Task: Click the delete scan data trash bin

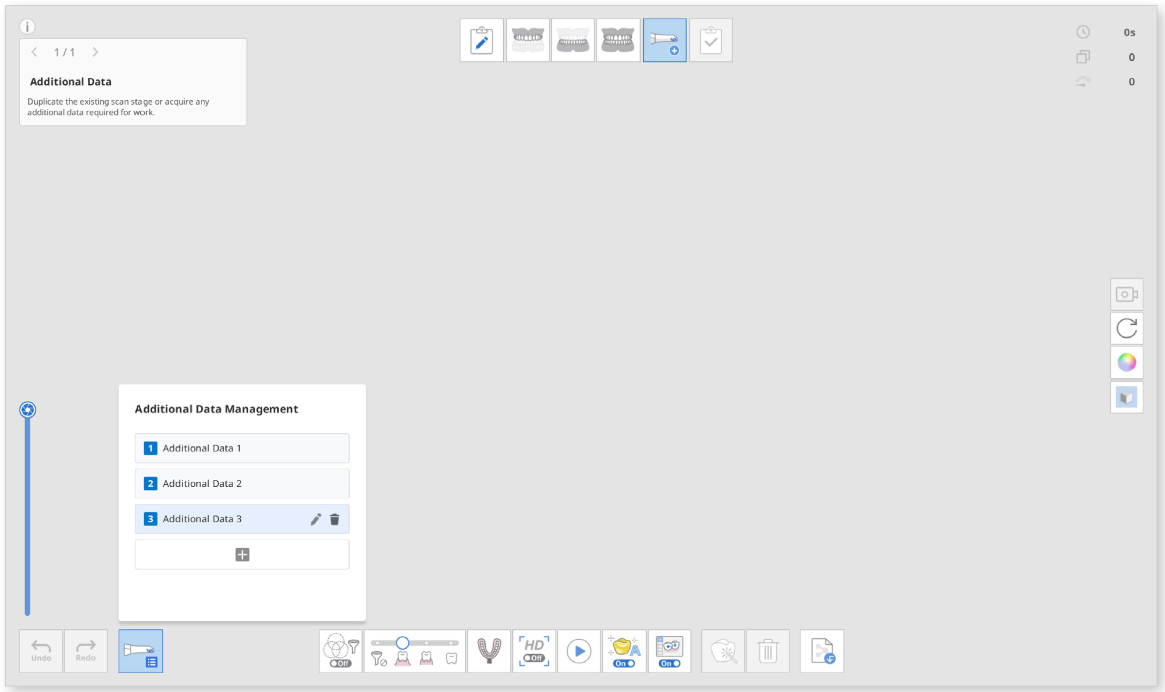Action: tap(768, 651)
